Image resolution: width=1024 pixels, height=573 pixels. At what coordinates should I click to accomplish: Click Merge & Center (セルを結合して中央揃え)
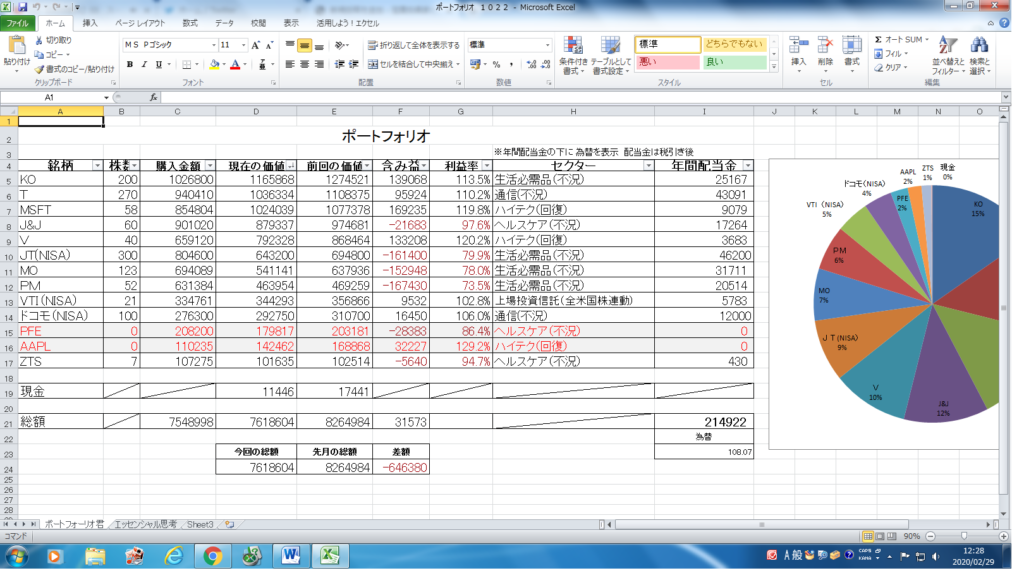[x=413, y=64]
